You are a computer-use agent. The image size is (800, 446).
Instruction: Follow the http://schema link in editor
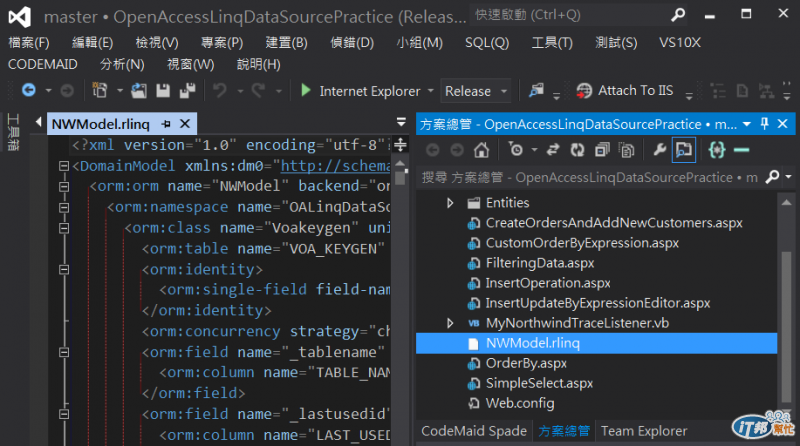[x=335, y=166]
